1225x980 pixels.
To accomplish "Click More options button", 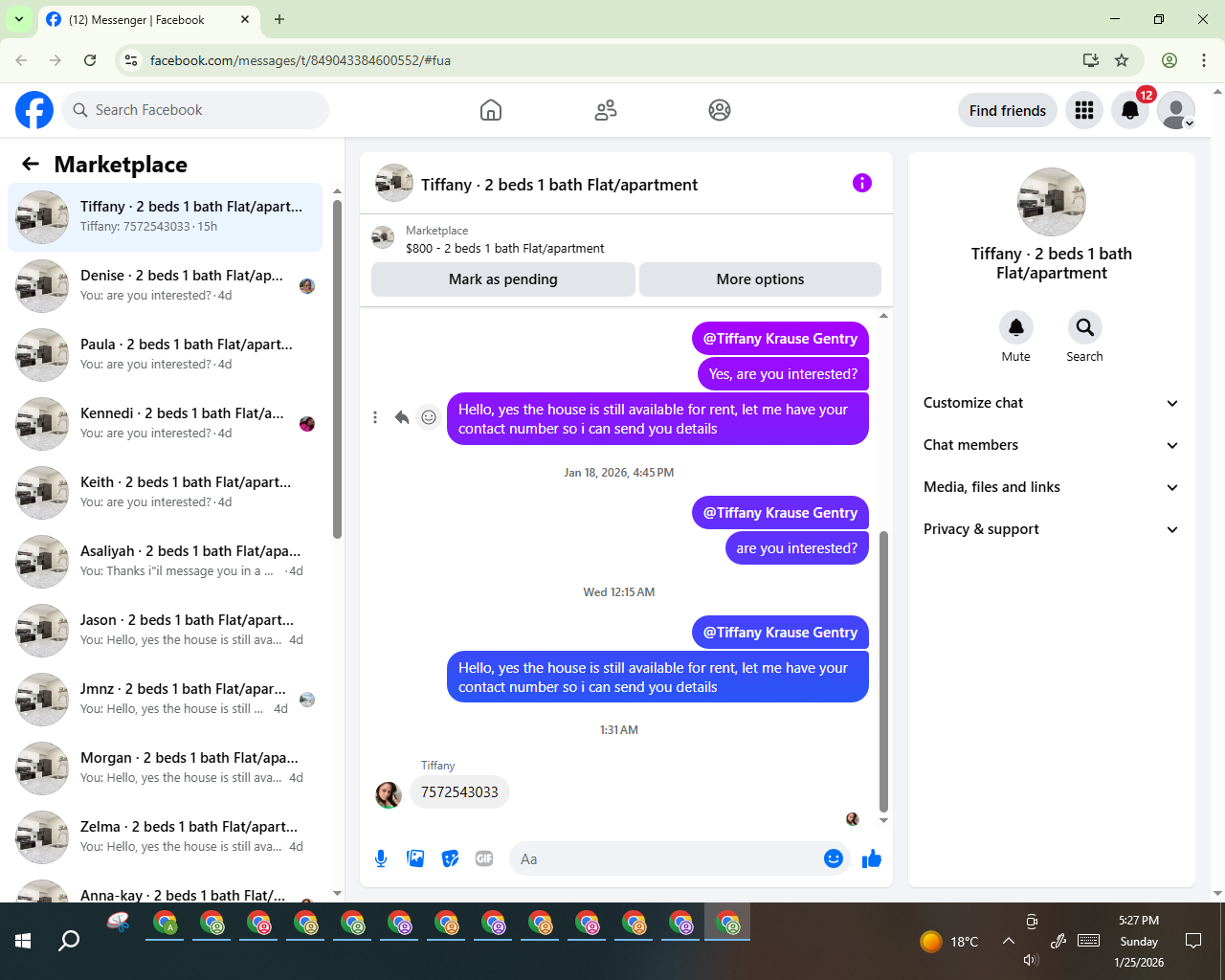I will pyautogui.click(x=760, y=279).
